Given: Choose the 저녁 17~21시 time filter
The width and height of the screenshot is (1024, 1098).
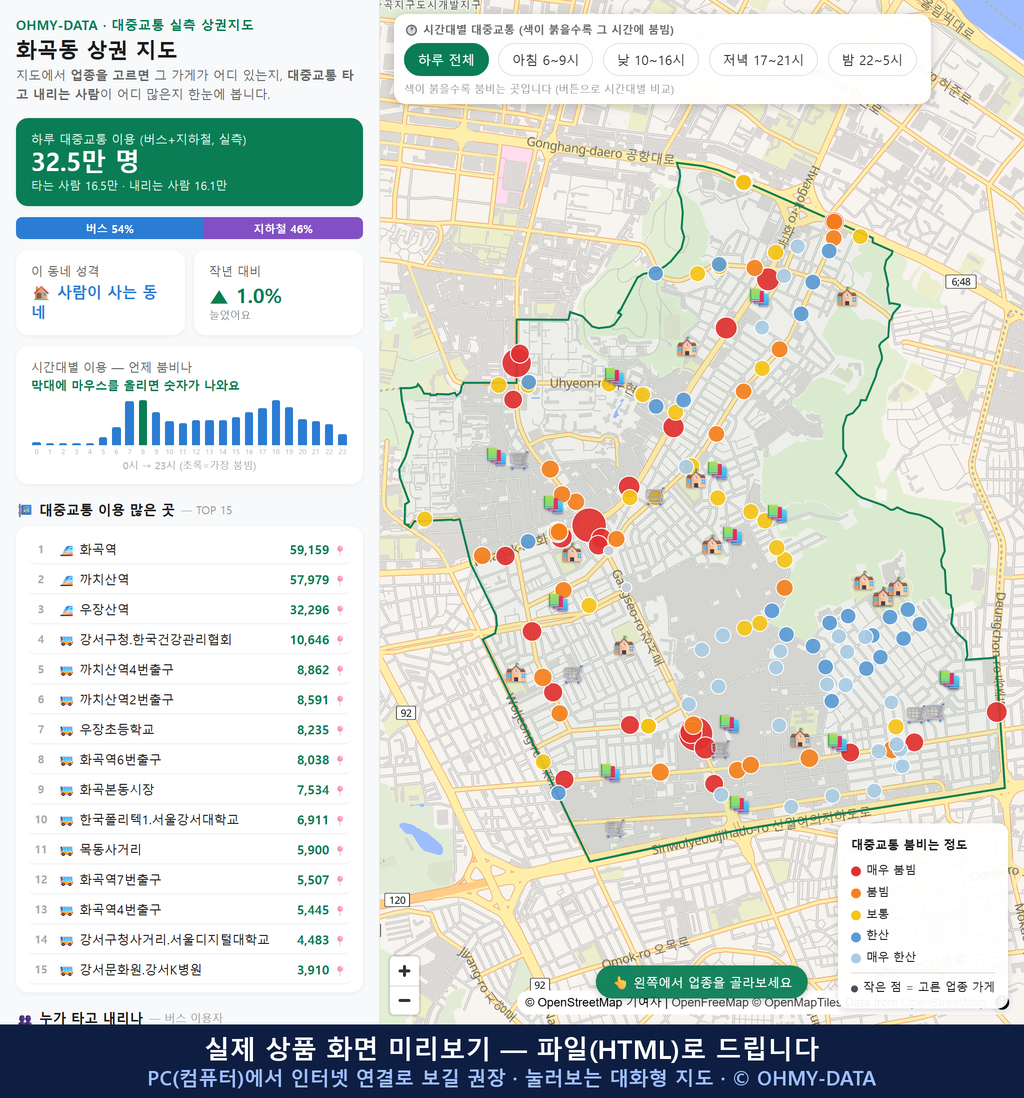Looking at the screenshot, I should (763, 60).
